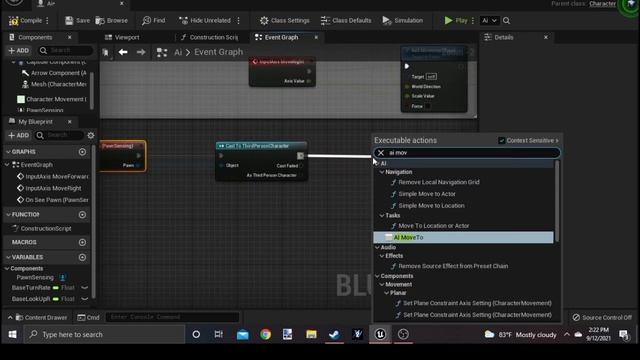
Task: Collapse the Navigation category
Action: point(382,172)
